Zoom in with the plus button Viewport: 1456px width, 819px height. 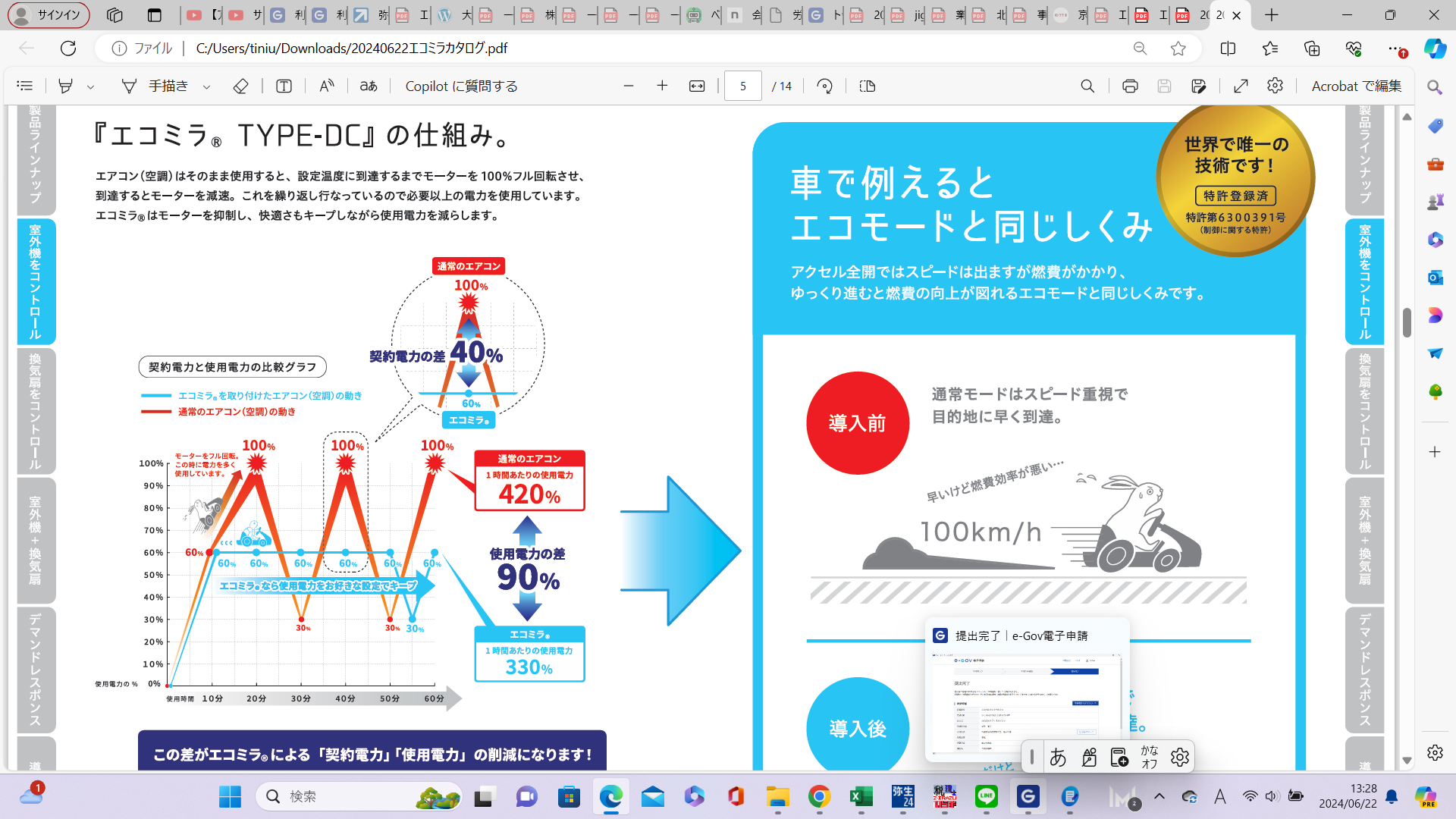coord(662,86)
